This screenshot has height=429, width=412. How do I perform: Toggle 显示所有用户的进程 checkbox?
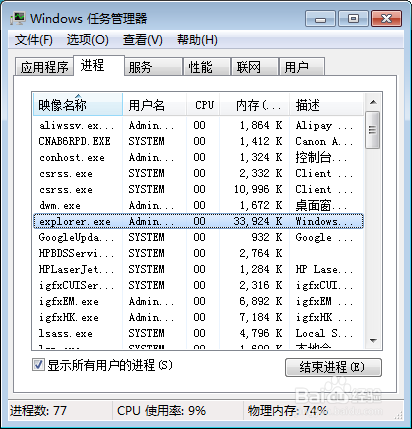click(x=38, y=365)
